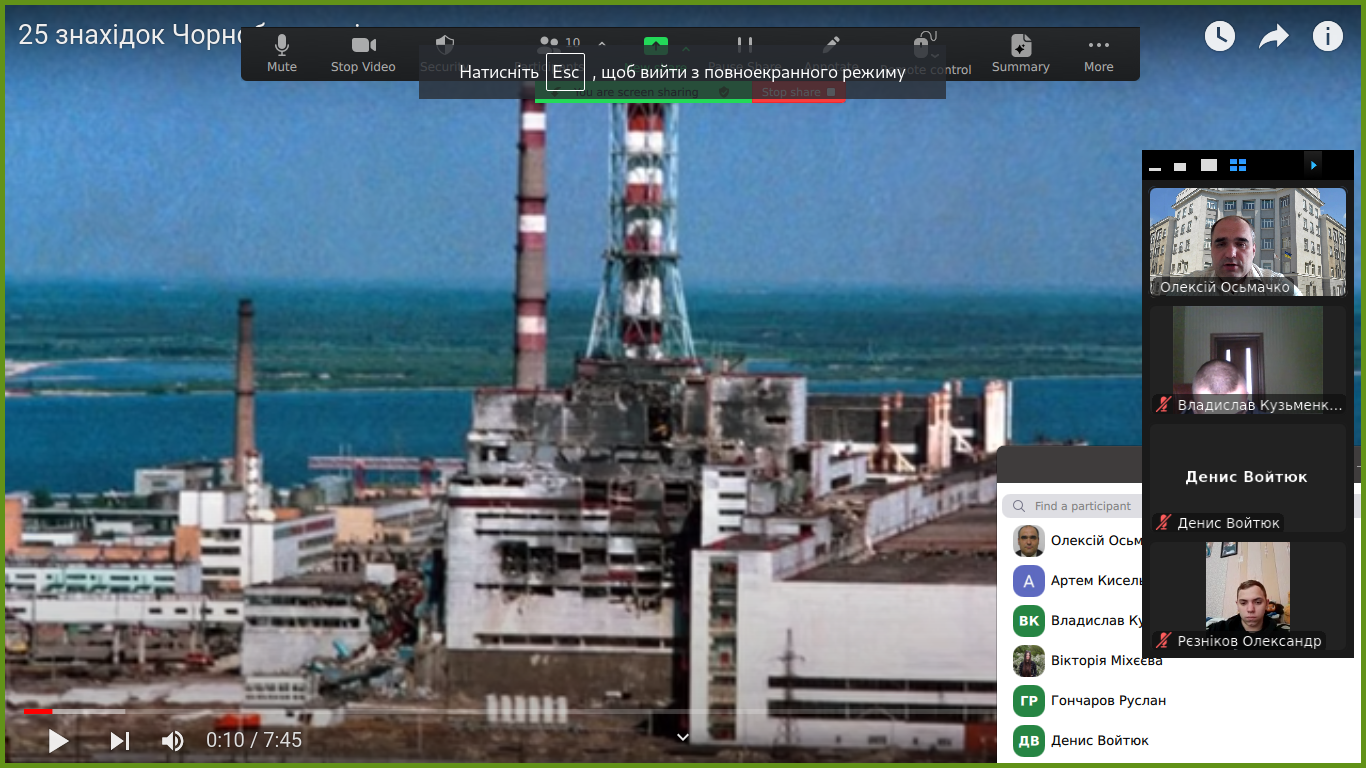
Task: Hide thumbnail video panel minimize bar
Action: pyautogui.click(x=1155, y=166)
